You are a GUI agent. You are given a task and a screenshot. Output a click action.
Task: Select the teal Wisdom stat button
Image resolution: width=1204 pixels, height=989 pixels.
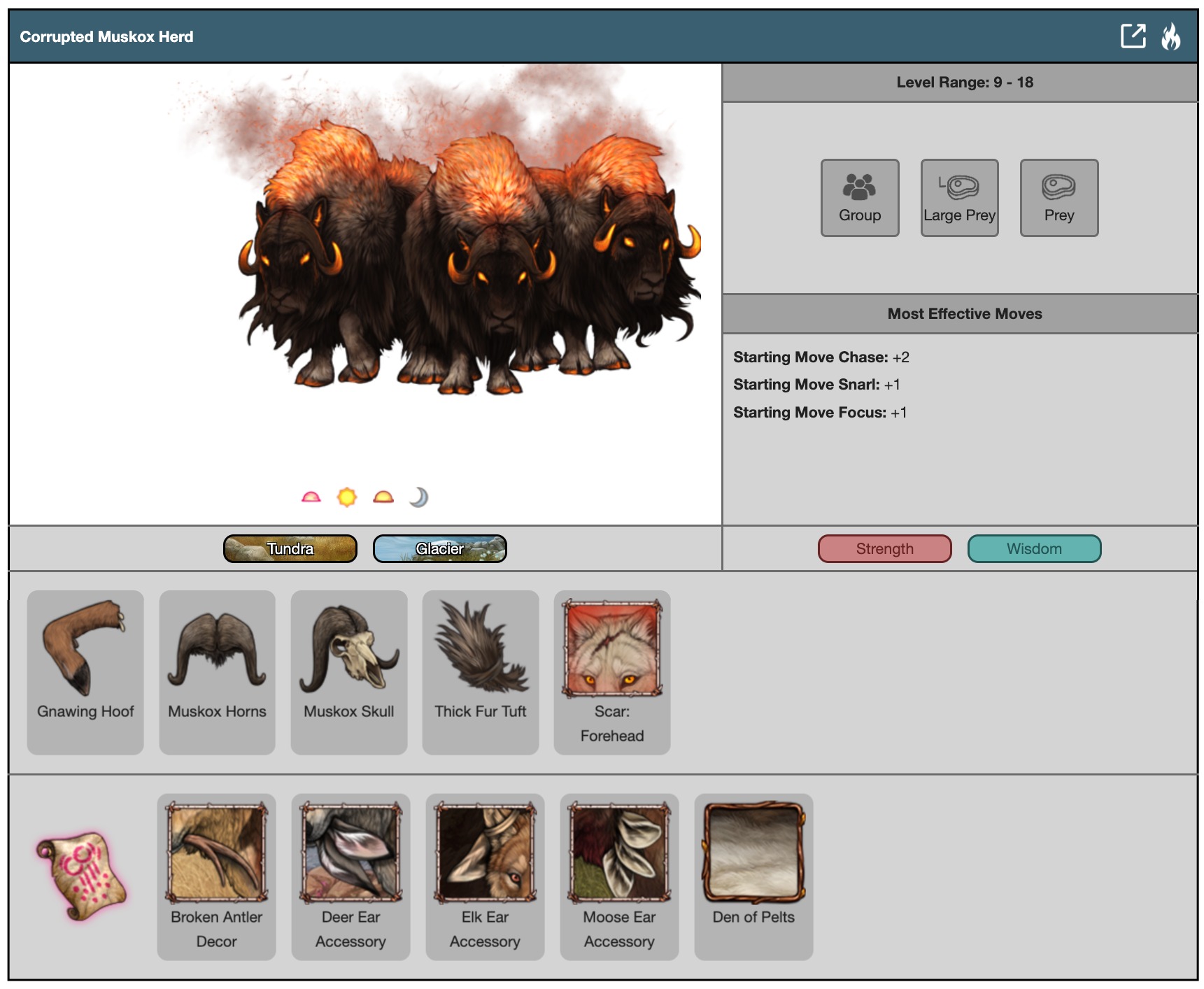(x=1034, y=549)
